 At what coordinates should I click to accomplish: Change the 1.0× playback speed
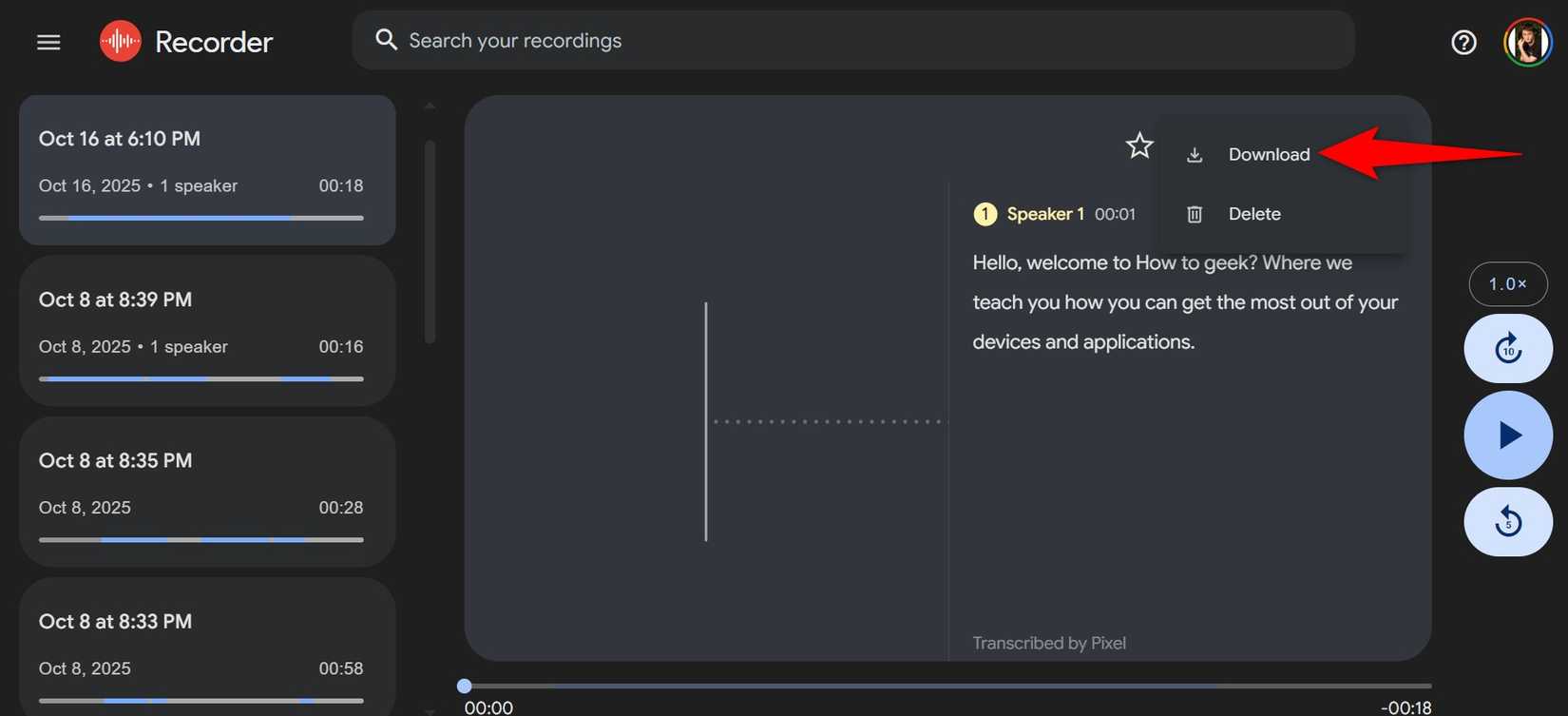click(1508, 283)
